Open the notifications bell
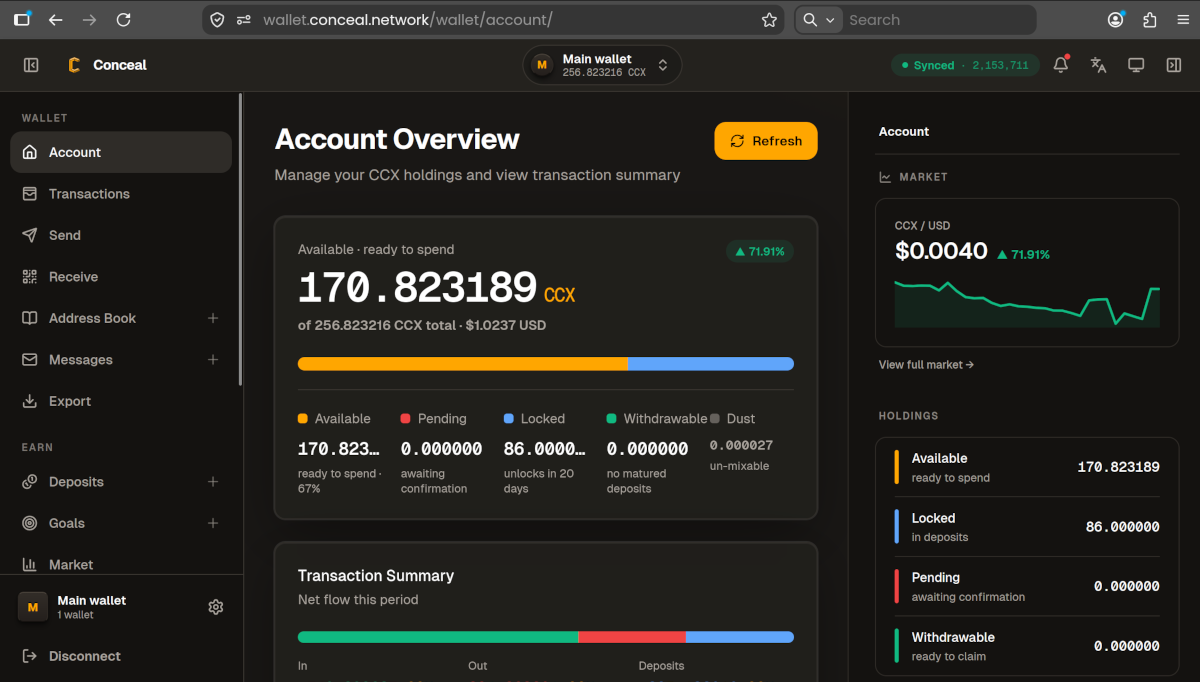The image size is (1200, 682). pyautogui.click(x=1061, y=65)
